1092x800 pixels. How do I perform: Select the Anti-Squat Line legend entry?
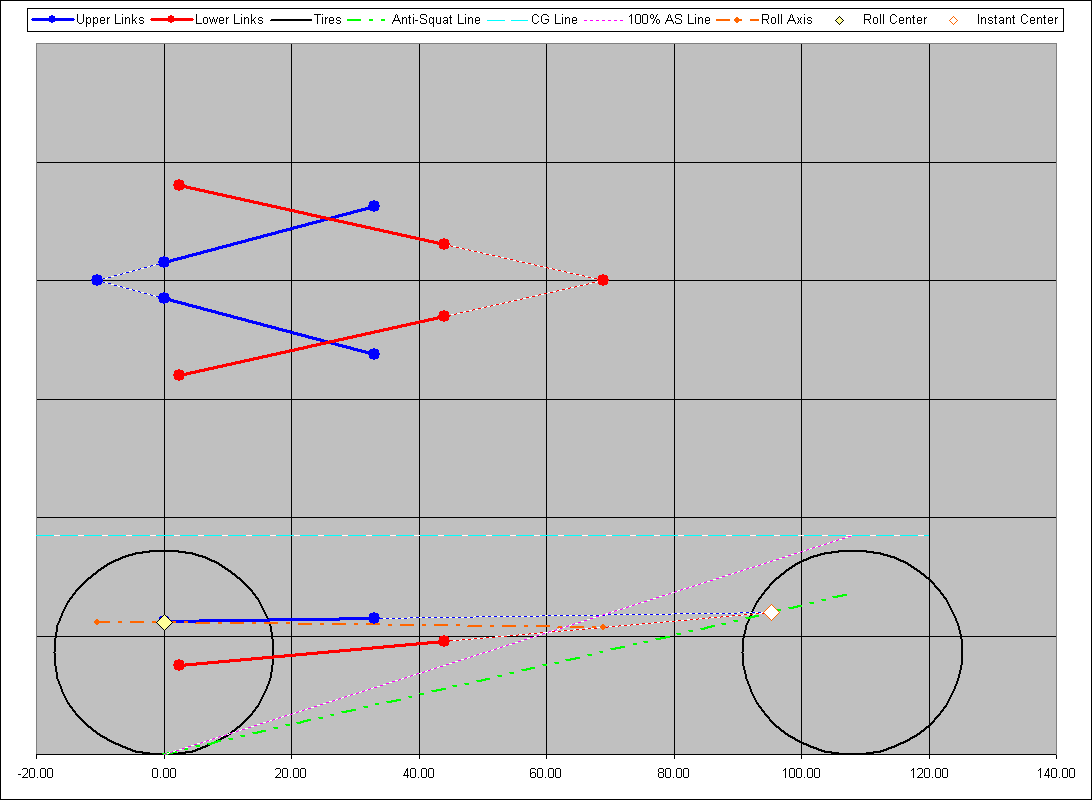click(x=414, y=19)
